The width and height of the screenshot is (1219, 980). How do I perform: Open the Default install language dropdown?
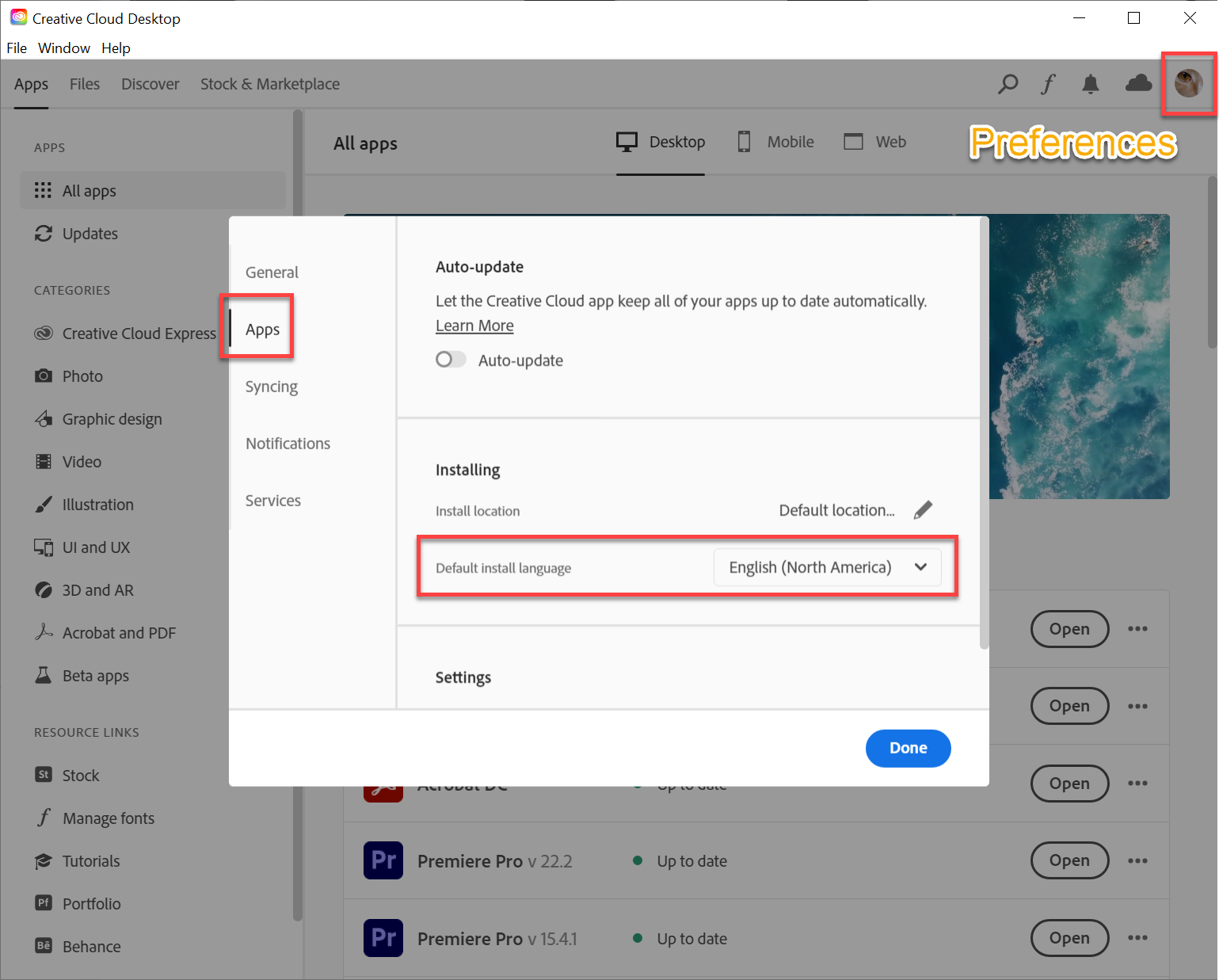click(x=827, y=567)
